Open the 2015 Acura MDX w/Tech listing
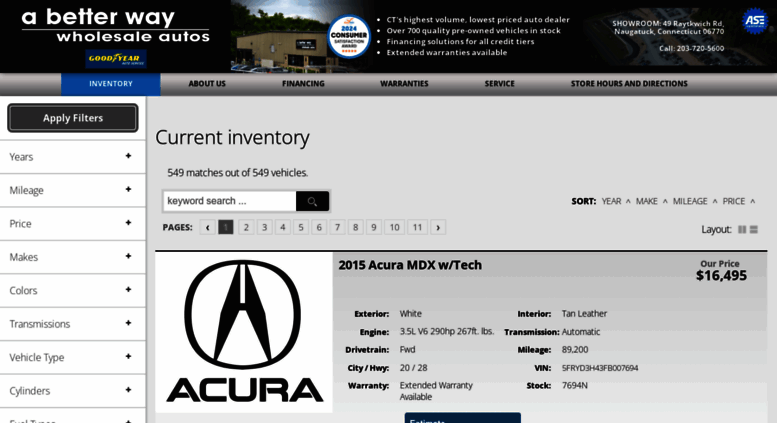The width and height of the screenshot is (777, 423). pyautogui.click(x=410, y=265)
